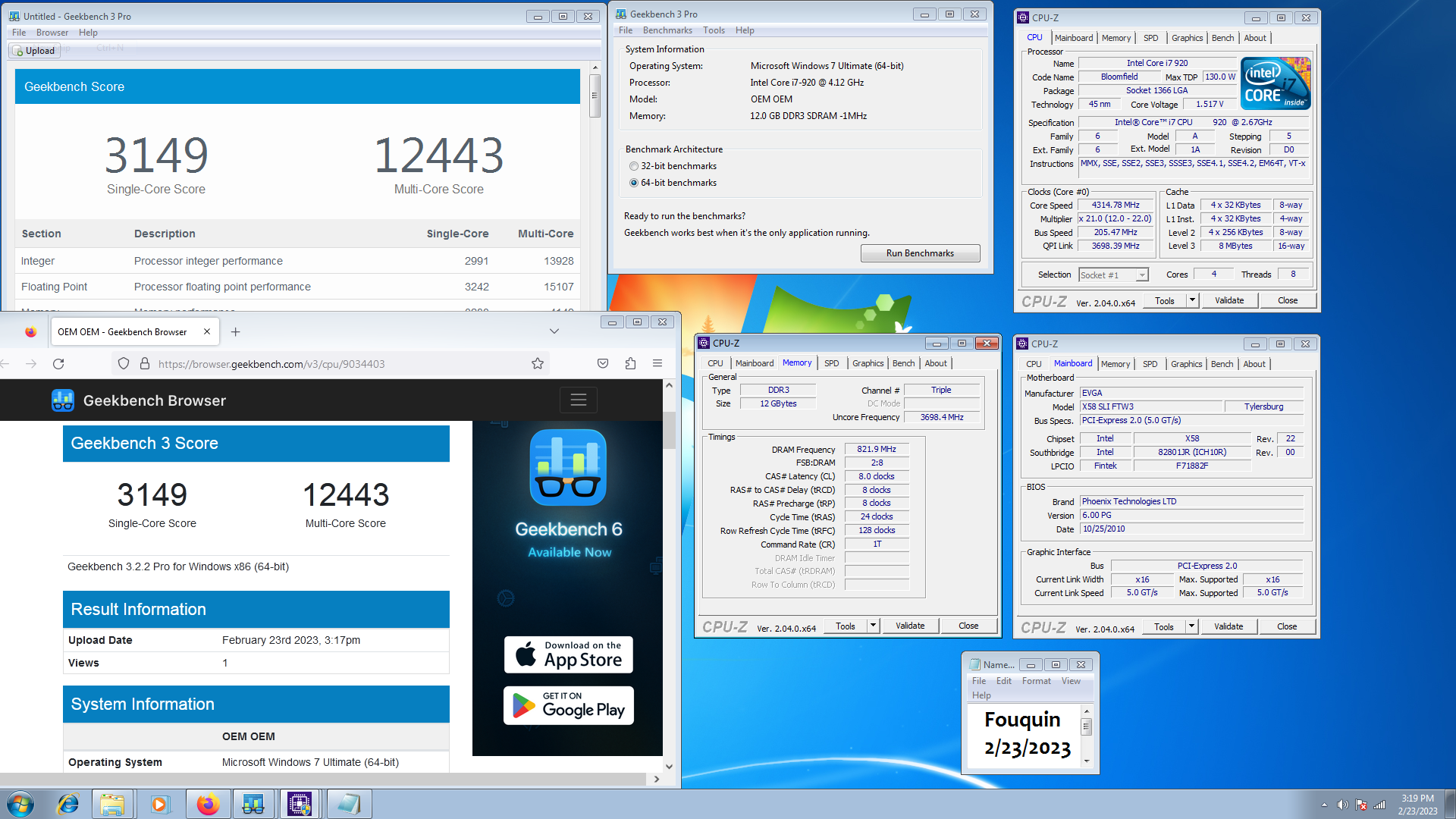The height and width of the screenshot is (819, 1456).
Task: Open Tools dropdown arrow in mainboard CPU-Z window
Action: click(1191, 626)
